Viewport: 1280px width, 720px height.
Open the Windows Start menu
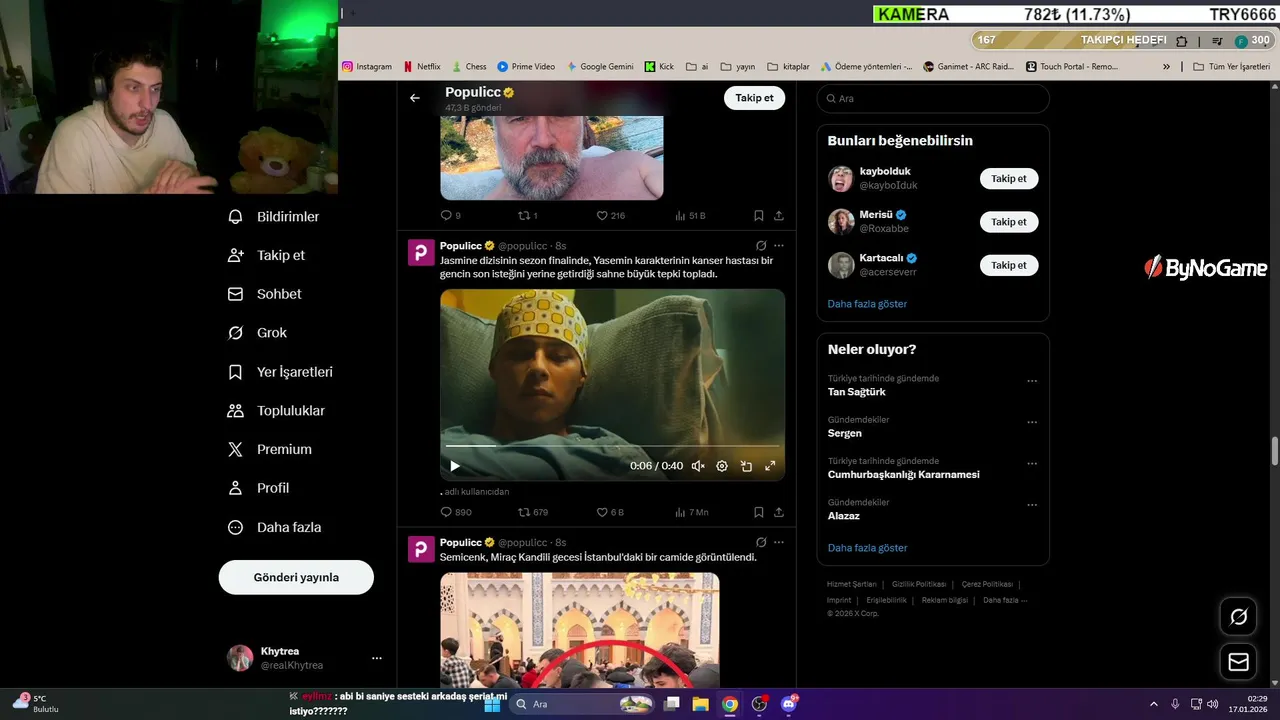[492, 704]
